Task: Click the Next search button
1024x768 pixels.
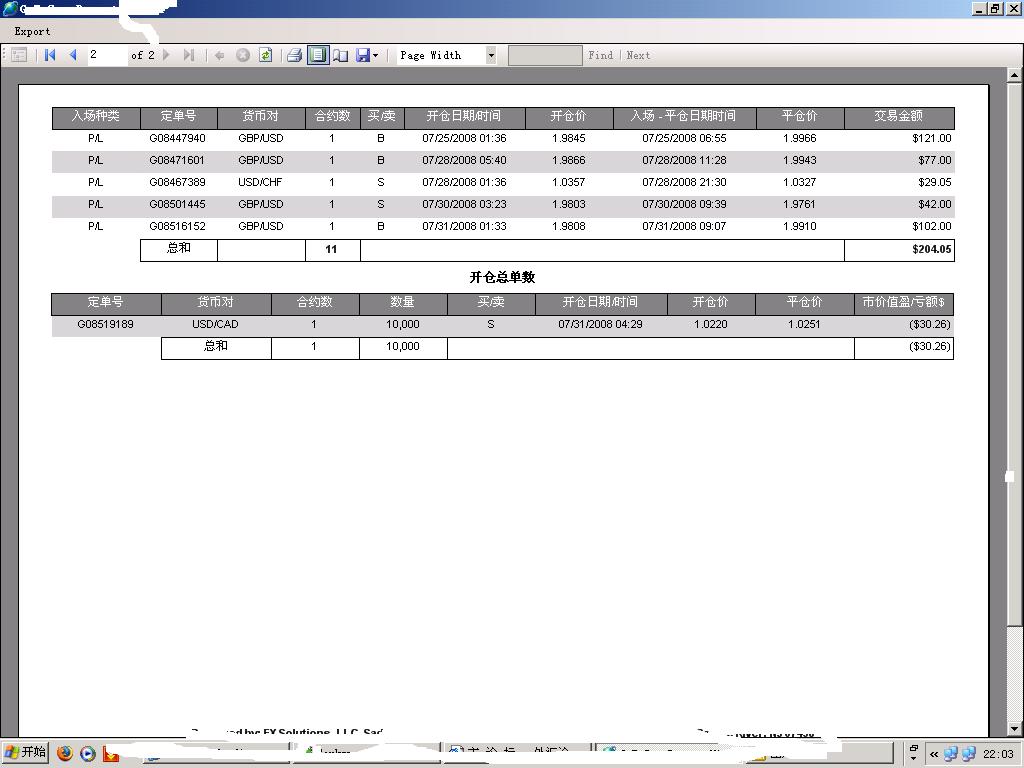Action: [x=638, y=56]
